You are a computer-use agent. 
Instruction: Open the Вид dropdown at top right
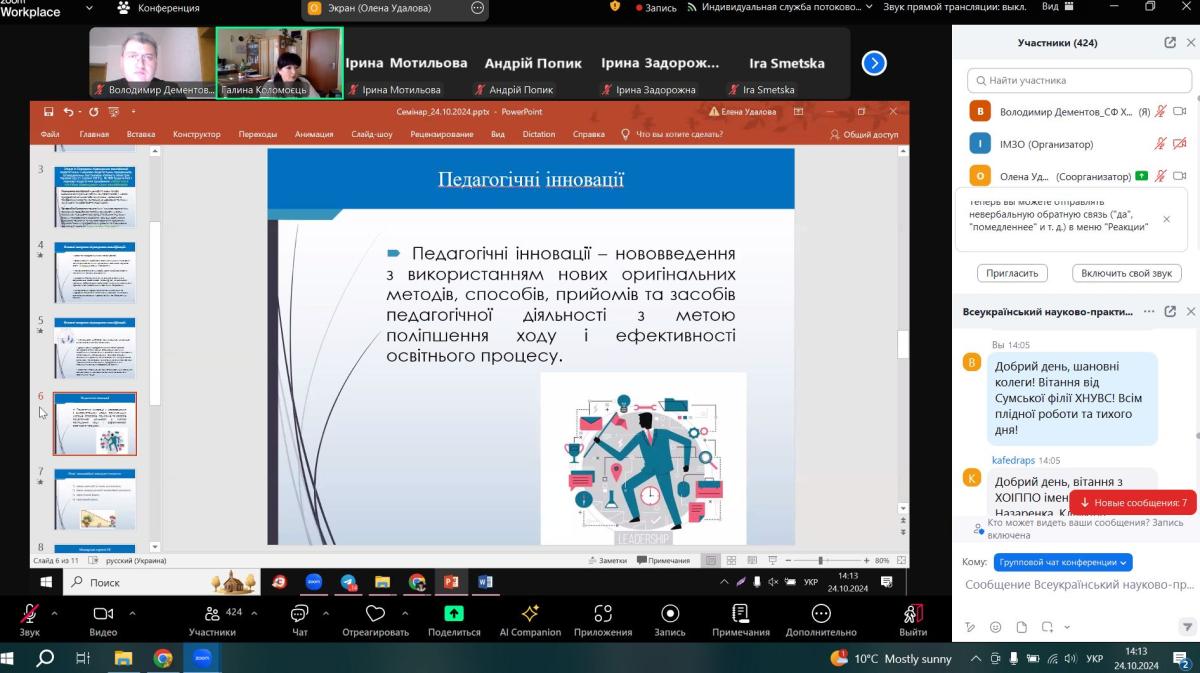point(1056,7)
